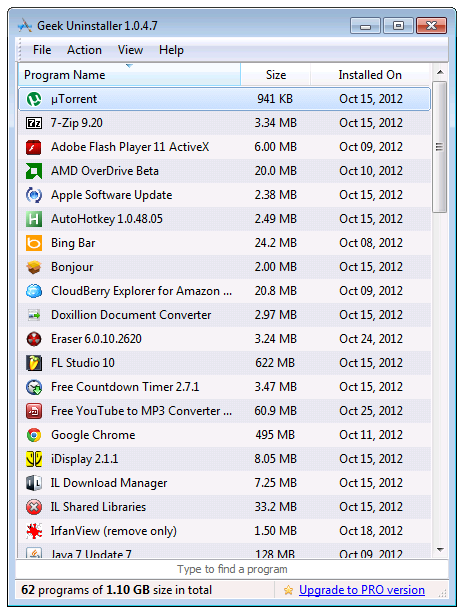Select the Bing Bar orange icon

[34, 243]
